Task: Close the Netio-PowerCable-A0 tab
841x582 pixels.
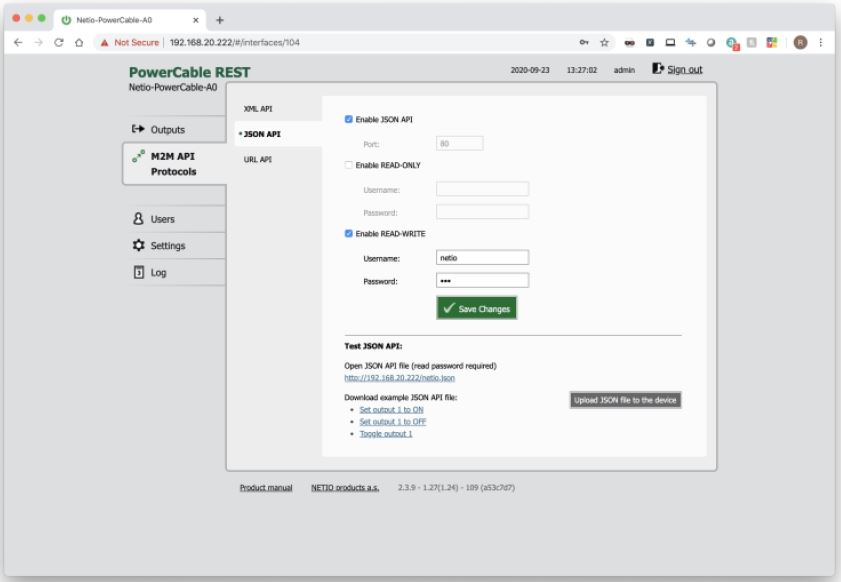Action: pos(196,20)
